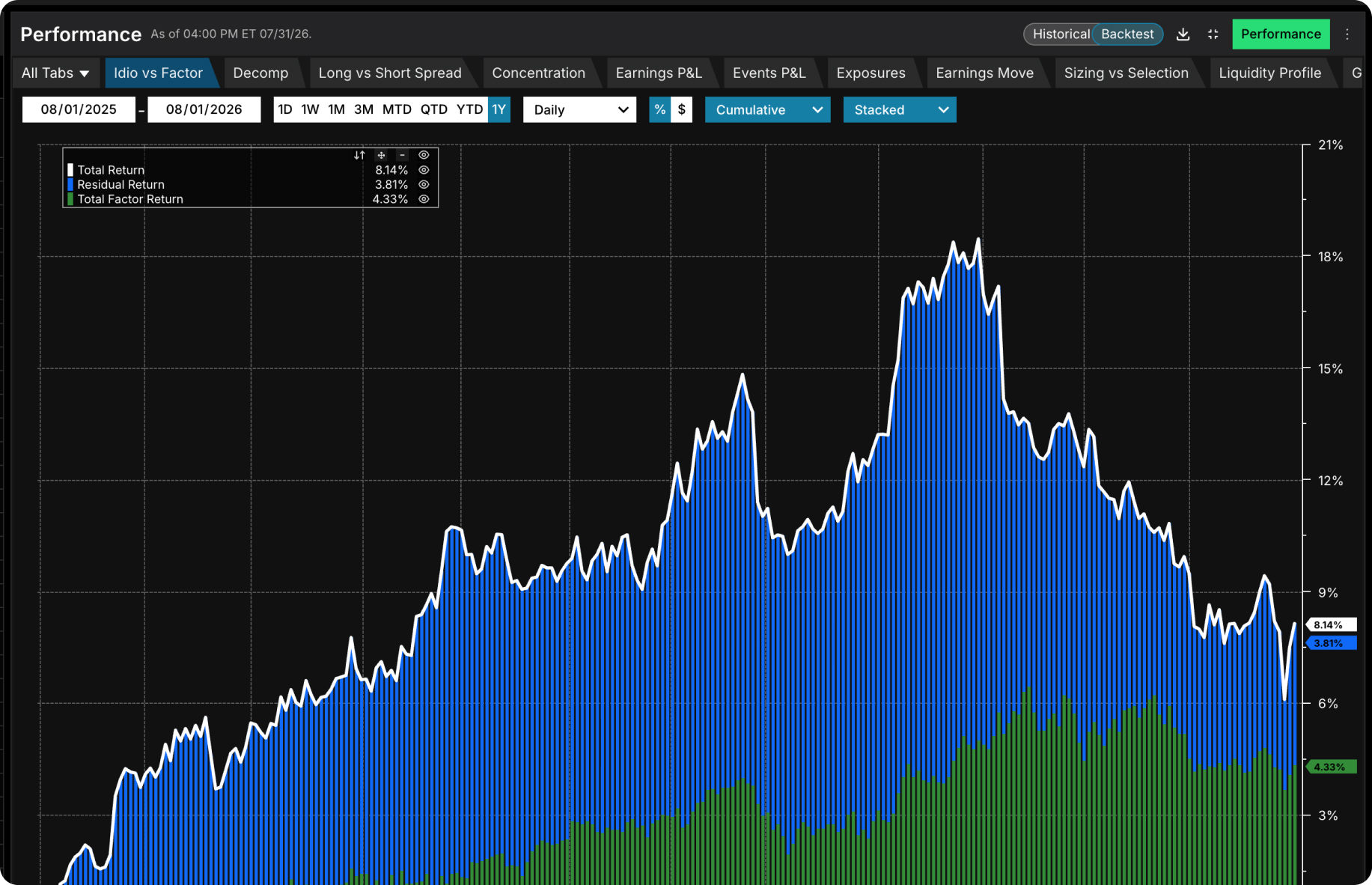Click the blue Residual Return color swatch
1372x885 pixels.
(70, 184)
